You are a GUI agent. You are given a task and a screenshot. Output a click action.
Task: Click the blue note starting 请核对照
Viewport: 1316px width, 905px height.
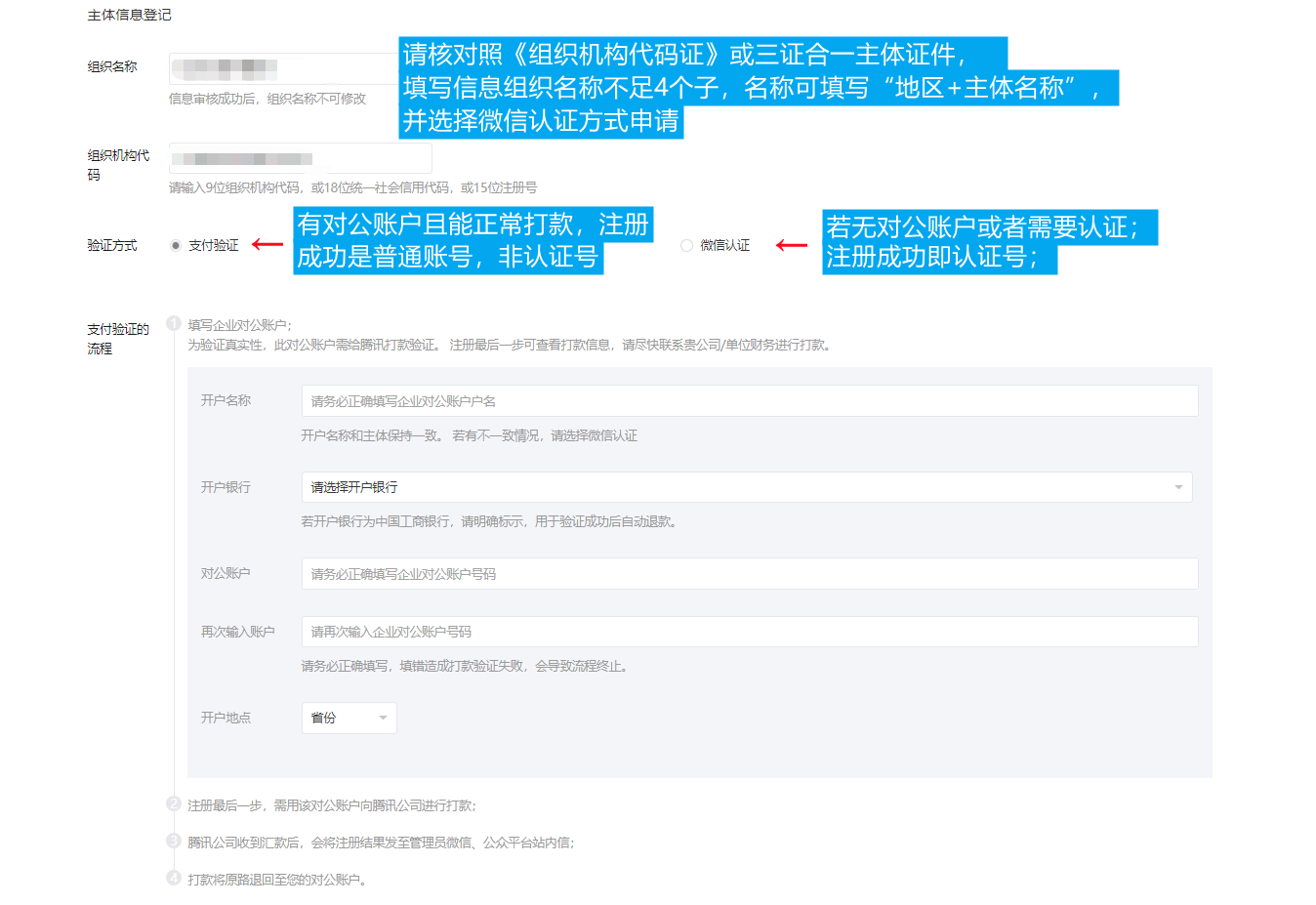pos(703,87)
